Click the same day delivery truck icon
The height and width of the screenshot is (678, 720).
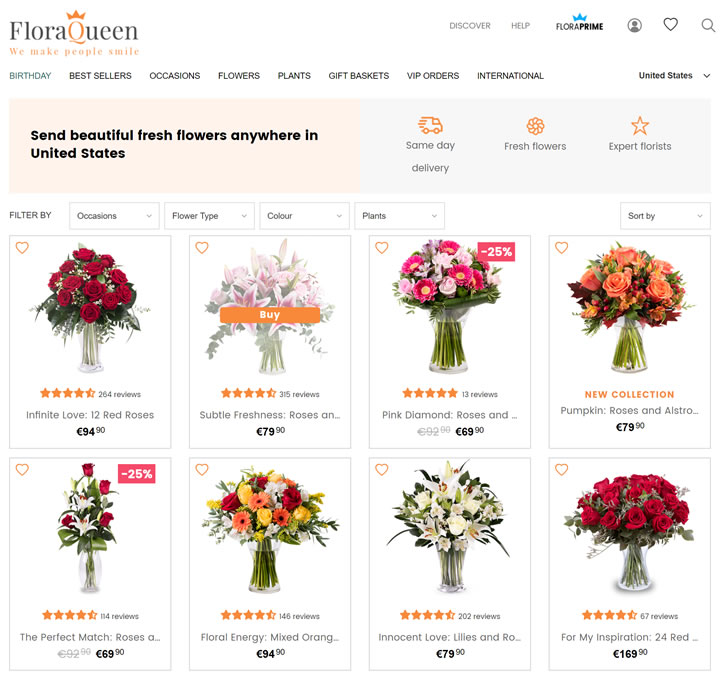[430, 125]
